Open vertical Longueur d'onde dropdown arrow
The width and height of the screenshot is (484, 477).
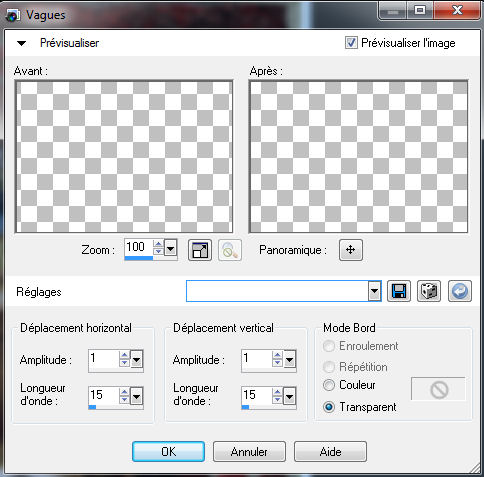click(x=289, y=397)
